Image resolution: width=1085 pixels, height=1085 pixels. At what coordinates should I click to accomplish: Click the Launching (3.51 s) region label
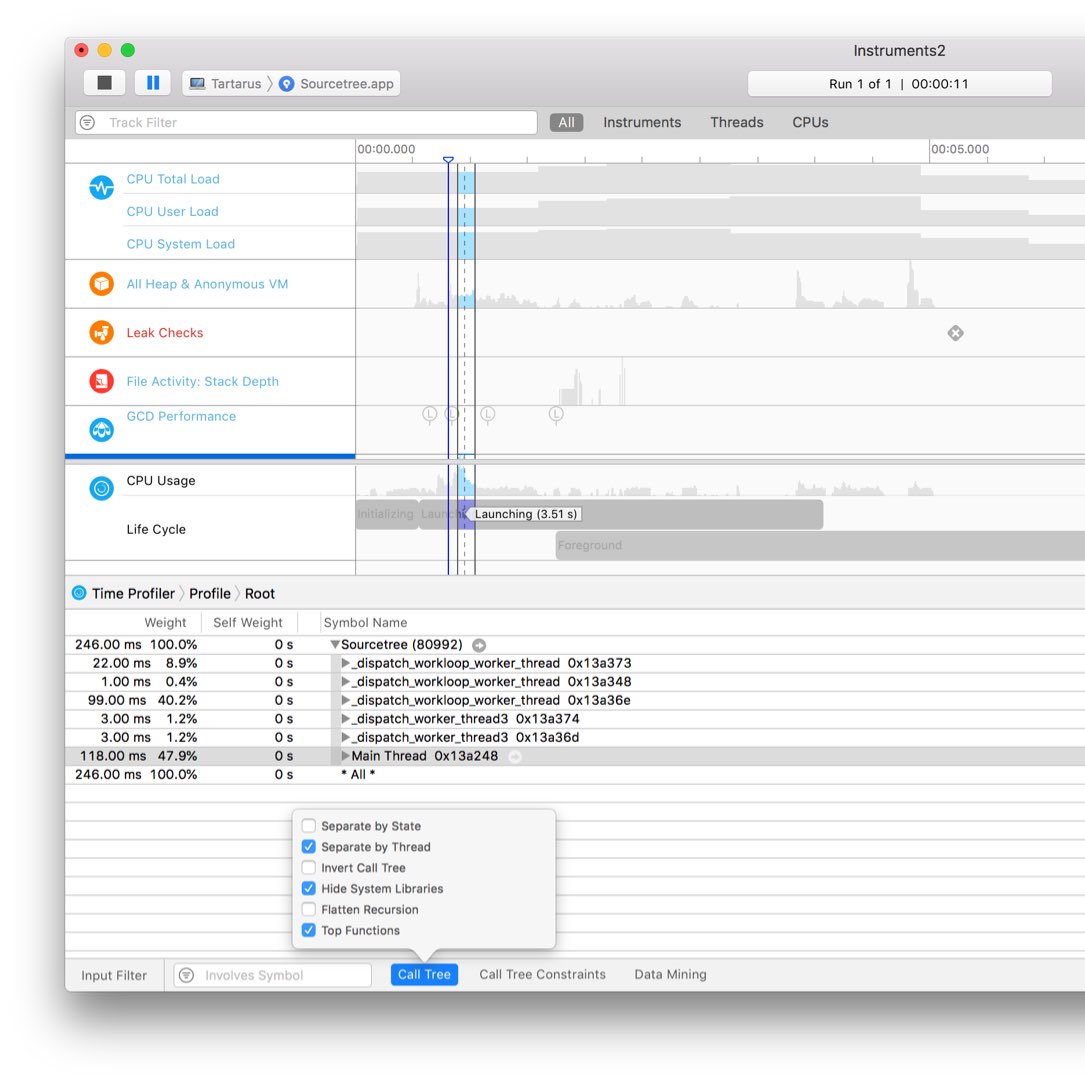coord(525,514)
